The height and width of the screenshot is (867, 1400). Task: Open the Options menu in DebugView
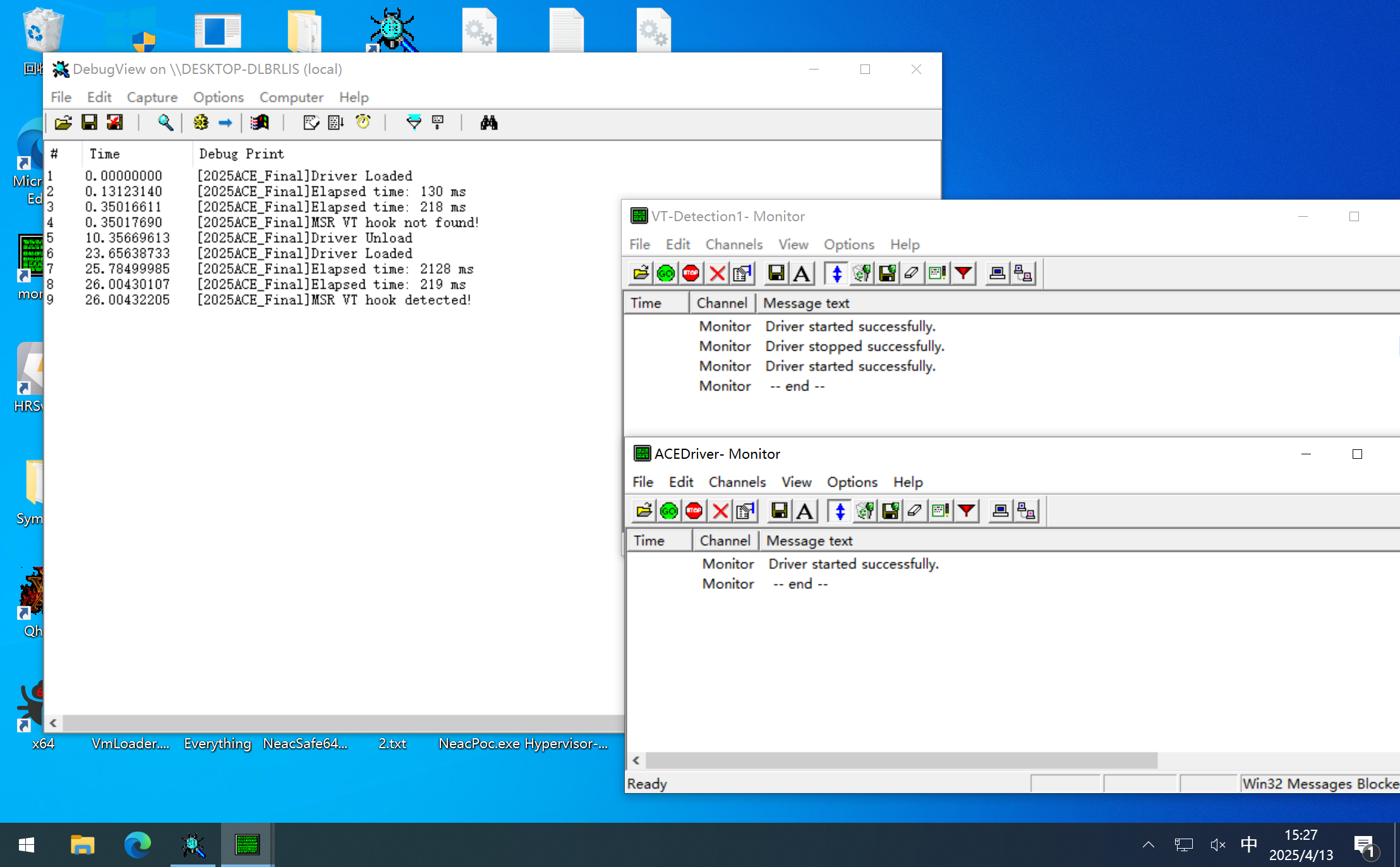tap(219, 97)
